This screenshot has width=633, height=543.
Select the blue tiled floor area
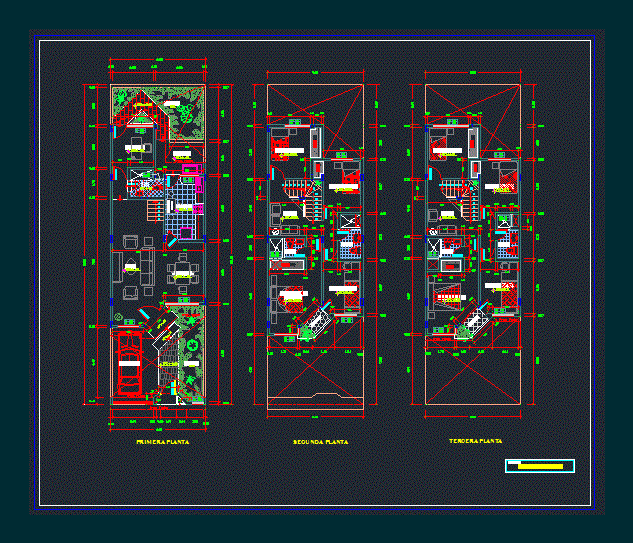coord(182,204)
